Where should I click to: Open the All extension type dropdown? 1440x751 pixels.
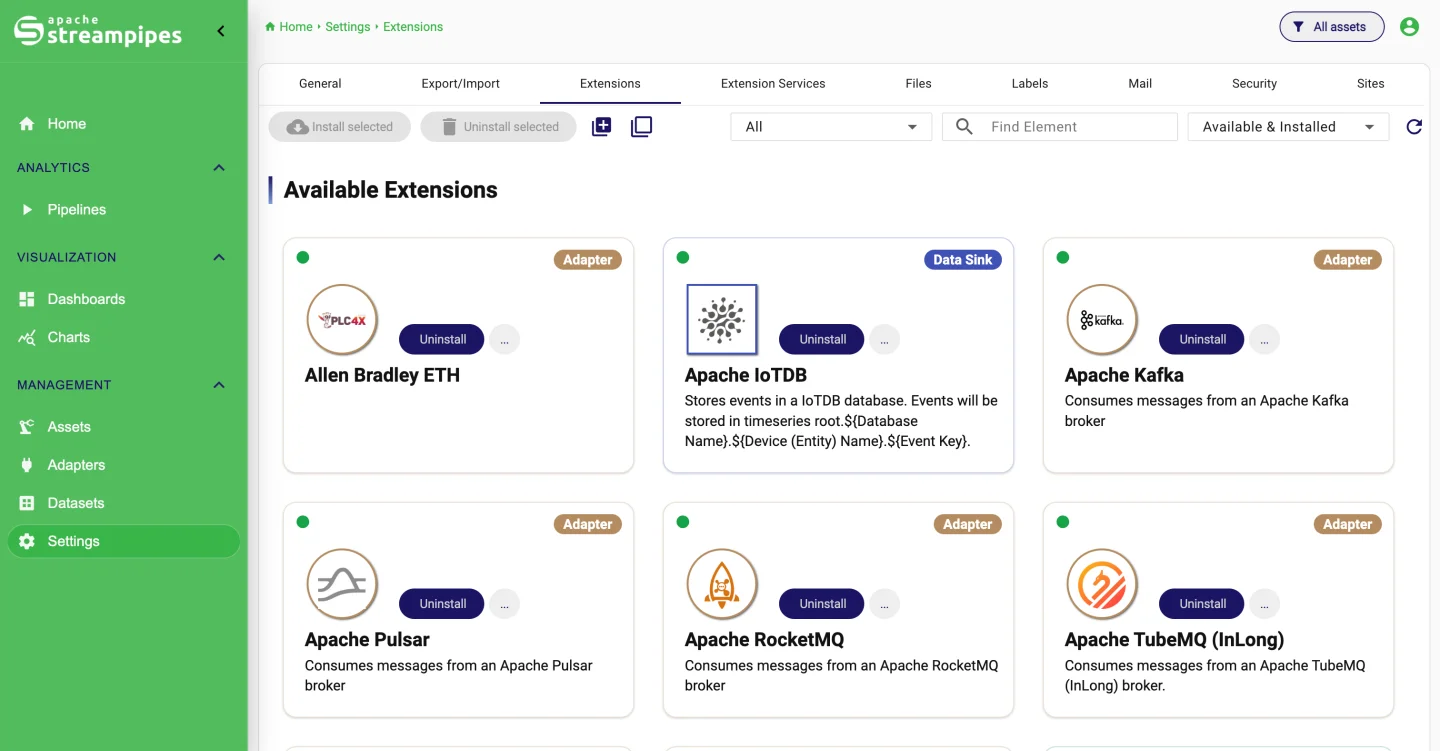click(831, 127)
